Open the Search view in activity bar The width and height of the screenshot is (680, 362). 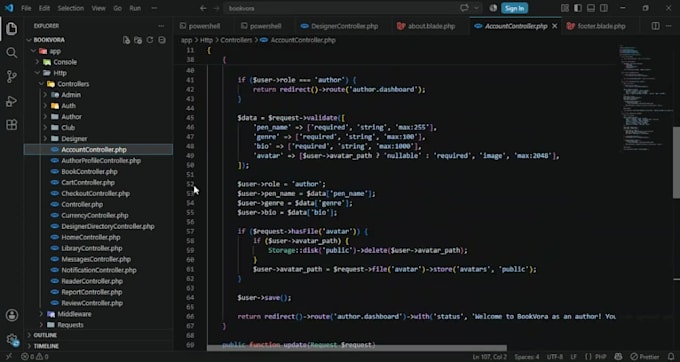tap(12, 53)
